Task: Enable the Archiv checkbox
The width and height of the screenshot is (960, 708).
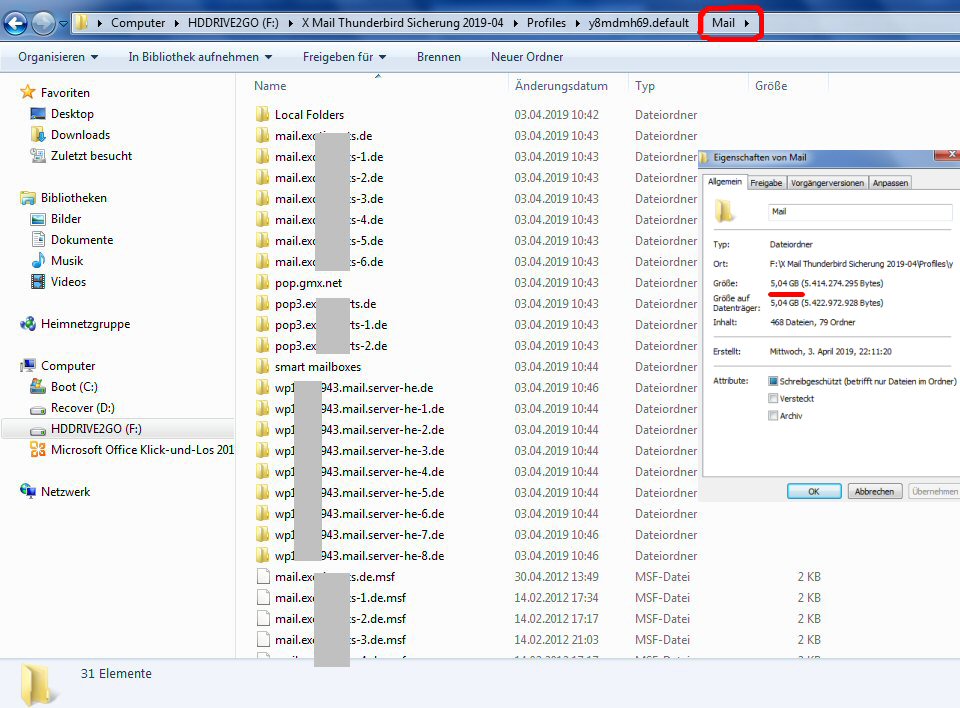Action: tap(773, 415)
